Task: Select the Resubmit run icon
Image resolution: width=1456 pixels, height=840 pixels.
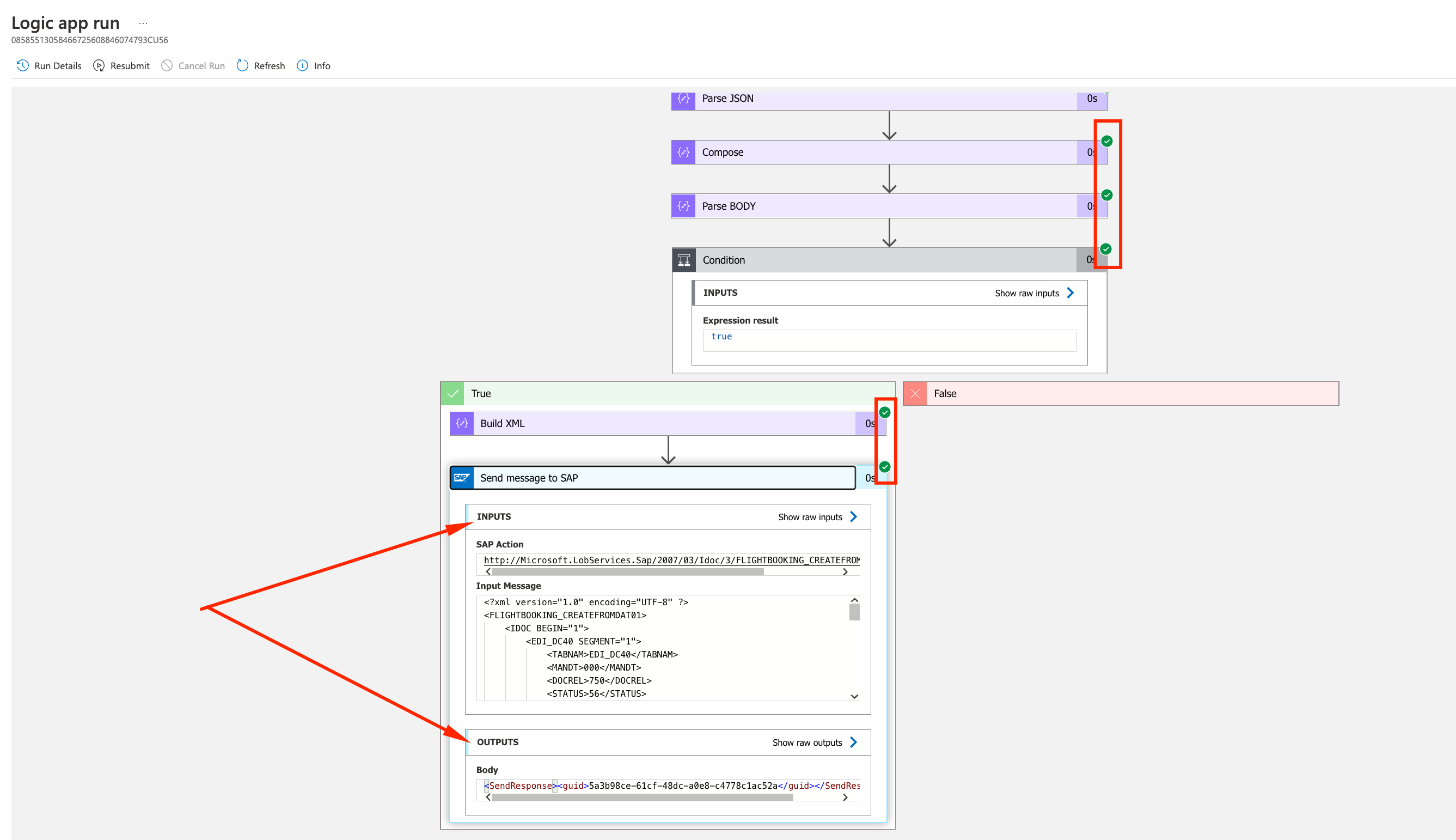Action: pos(99,66)
